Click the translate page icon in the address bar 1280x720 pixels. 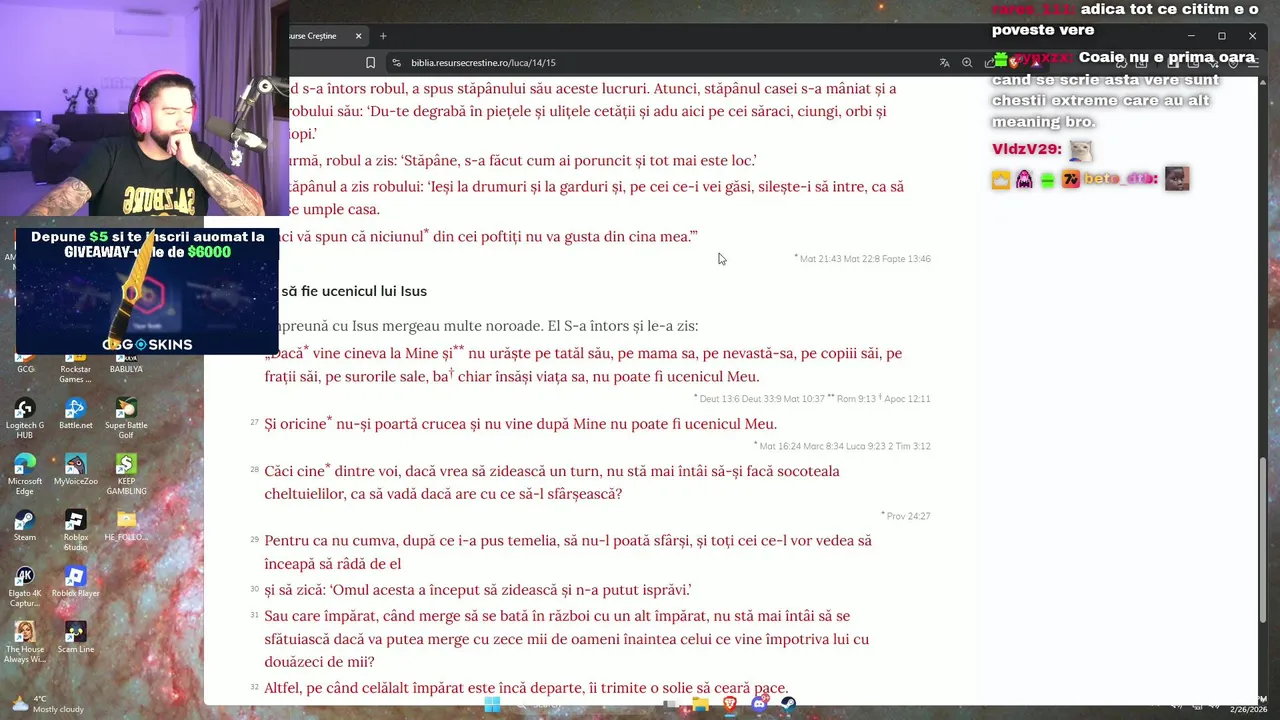[944, 62]
